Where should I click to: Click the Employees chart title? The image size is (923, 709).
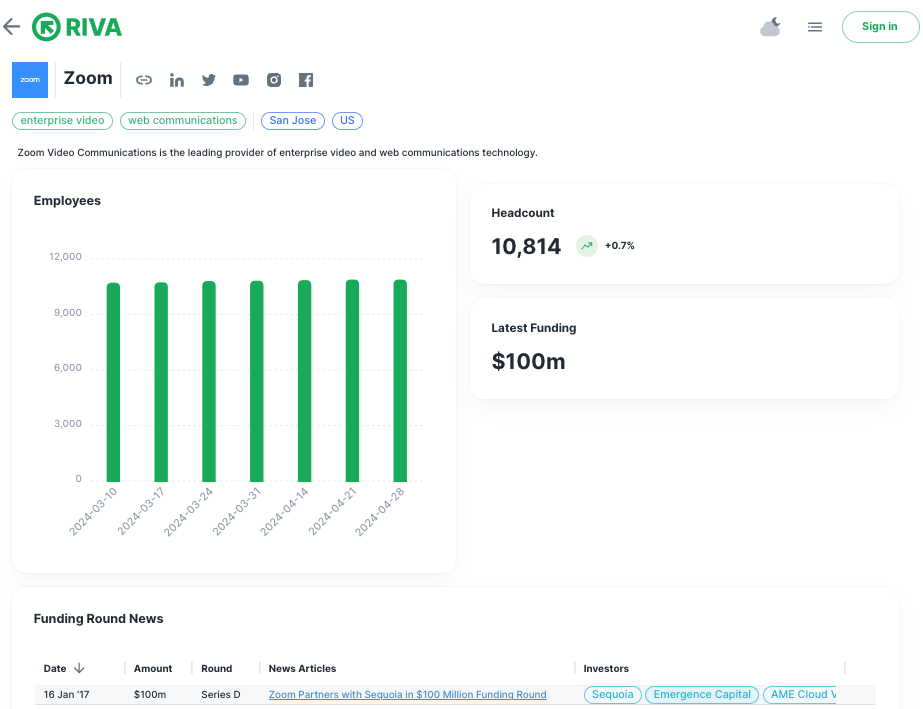click(x=67, y=201)
